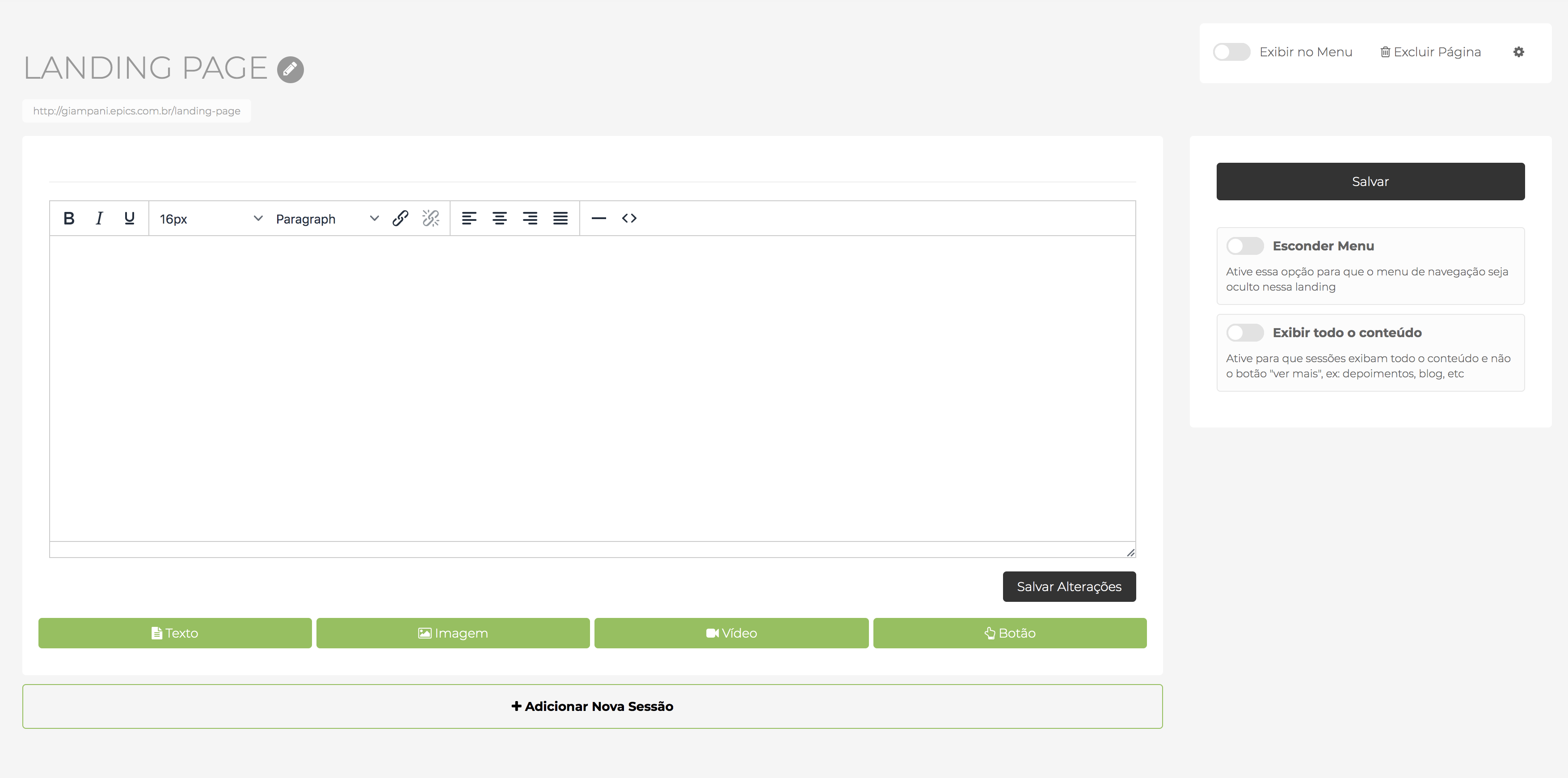The width and height of the screenshot is (1568, 778).
Task: Click inside the text editor area
Action: (x=592, y=388)
